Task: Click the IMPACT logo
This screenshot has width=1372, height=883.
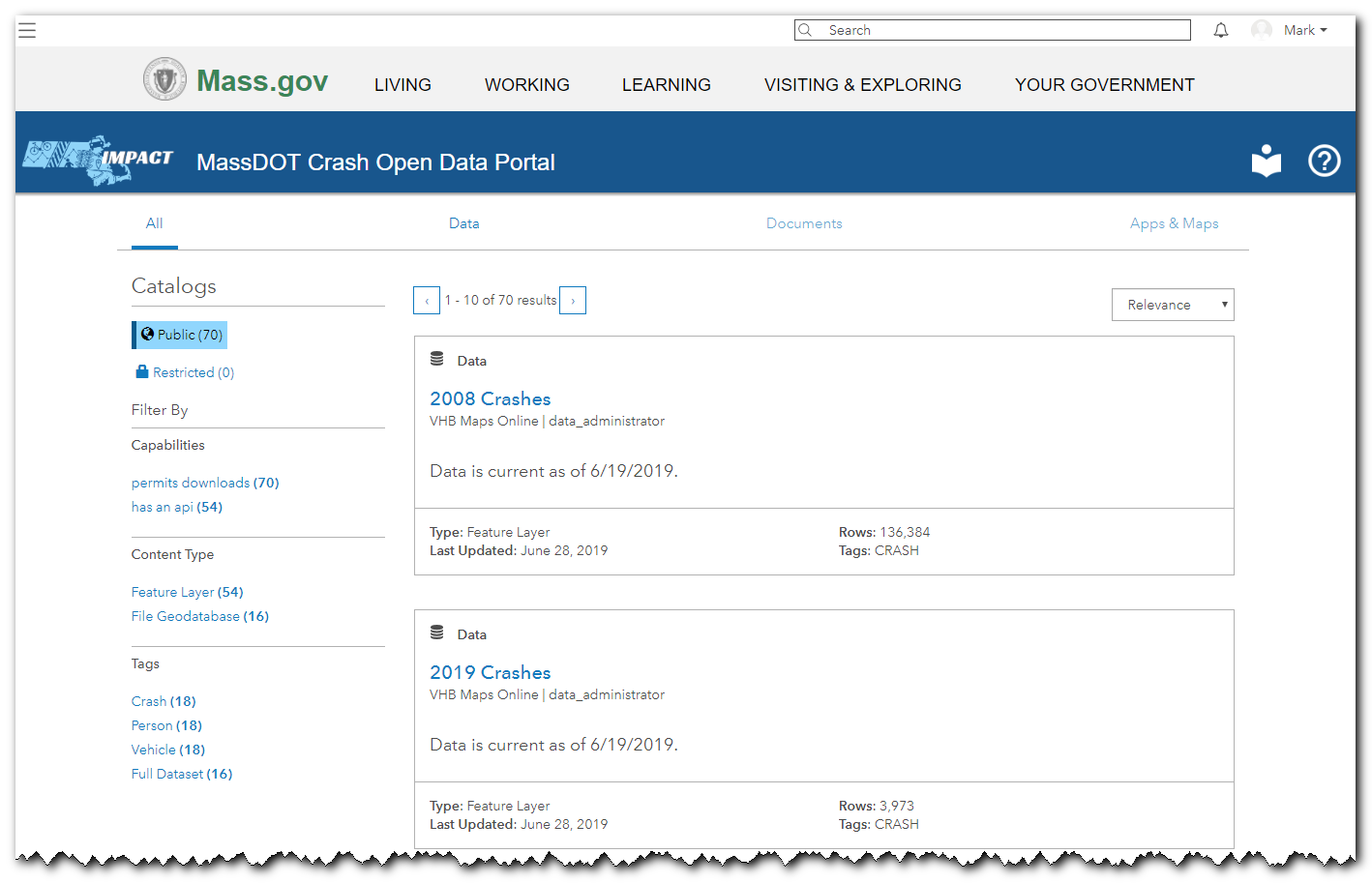Action: 98,161
